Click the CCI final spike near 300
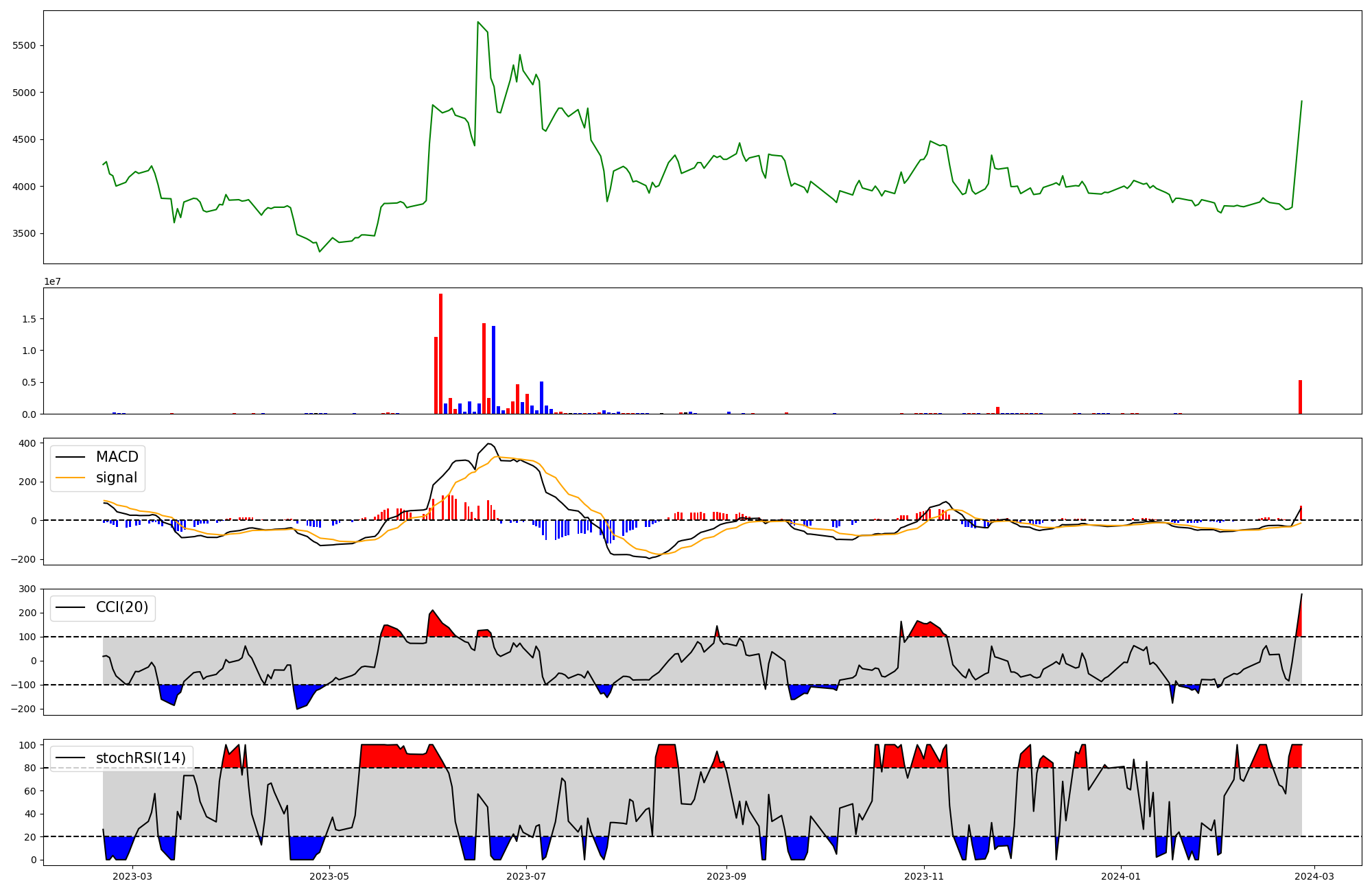1372x892 pixels. pyautogui.click(x=1301, y=595)
